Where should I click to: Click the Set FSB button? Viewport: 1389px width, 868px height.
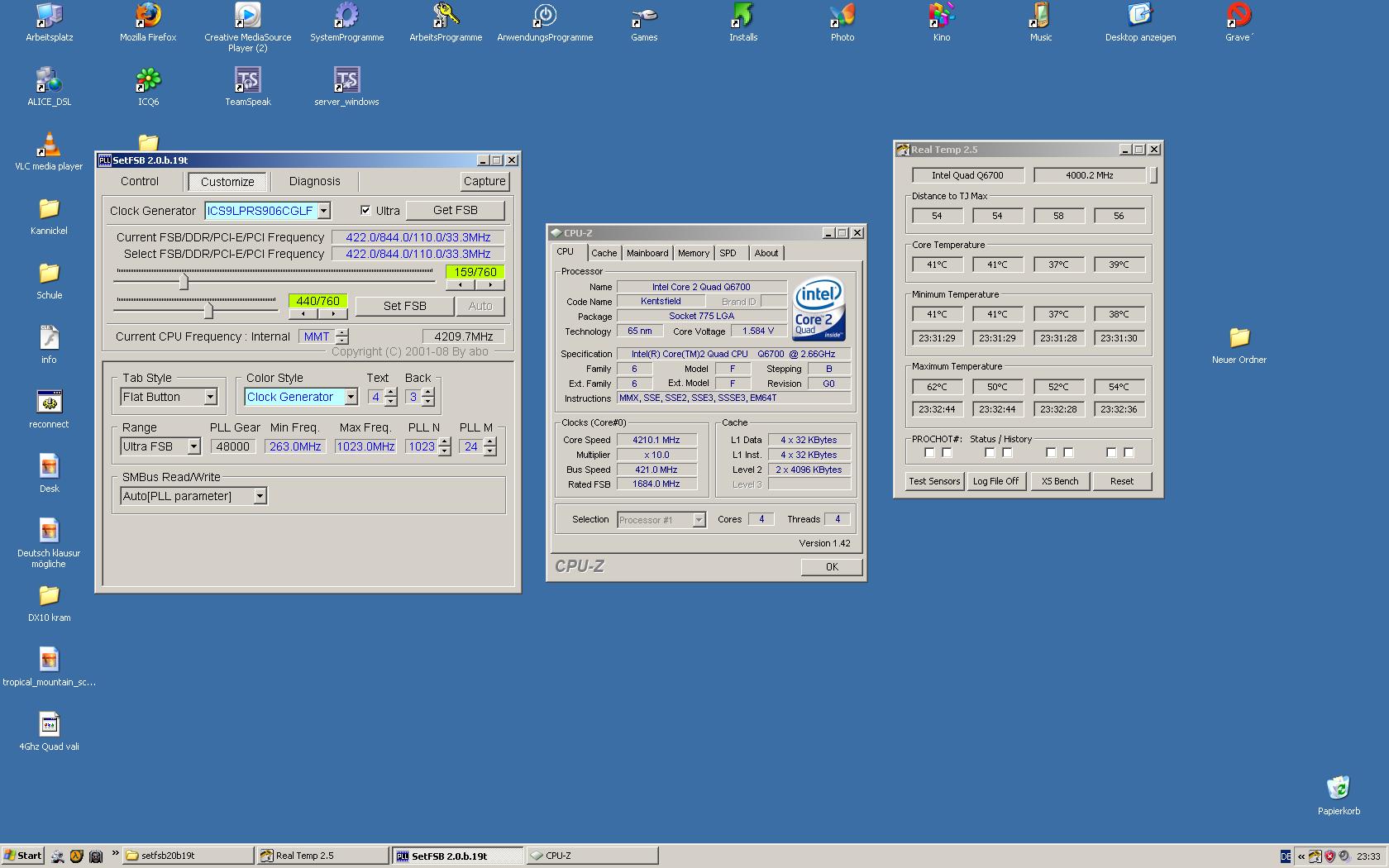[x=405, y=306]
